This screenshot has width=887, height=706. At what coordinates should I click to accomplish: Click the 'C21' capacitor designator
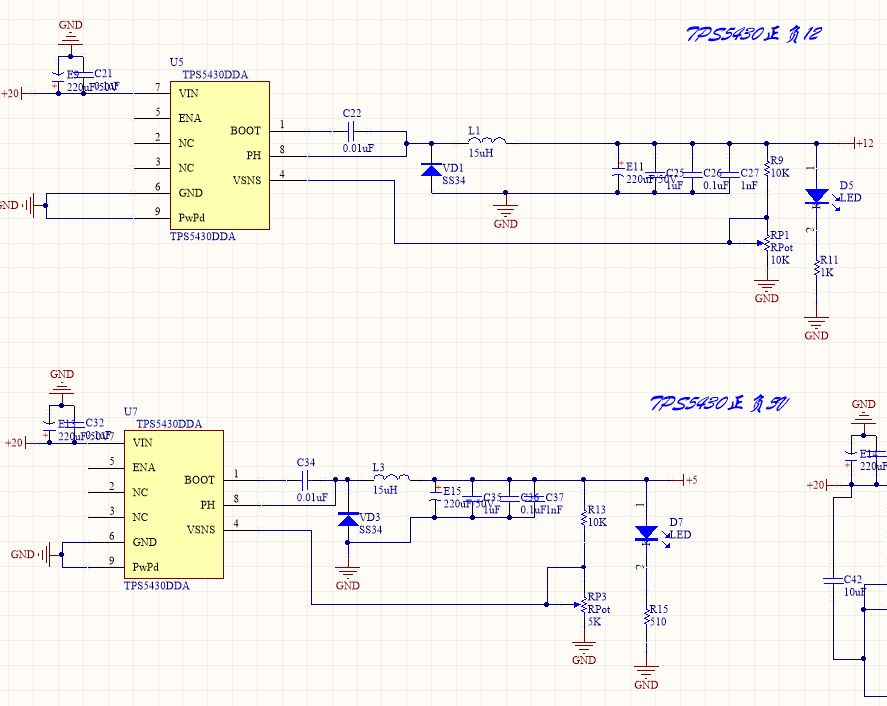103,74
